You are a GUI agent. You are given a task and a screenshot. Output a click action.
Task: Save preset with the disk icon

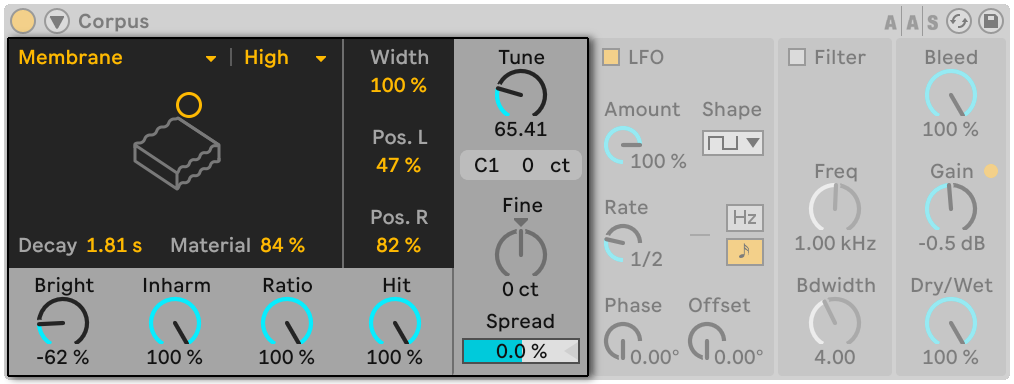[x=989, y=22]
